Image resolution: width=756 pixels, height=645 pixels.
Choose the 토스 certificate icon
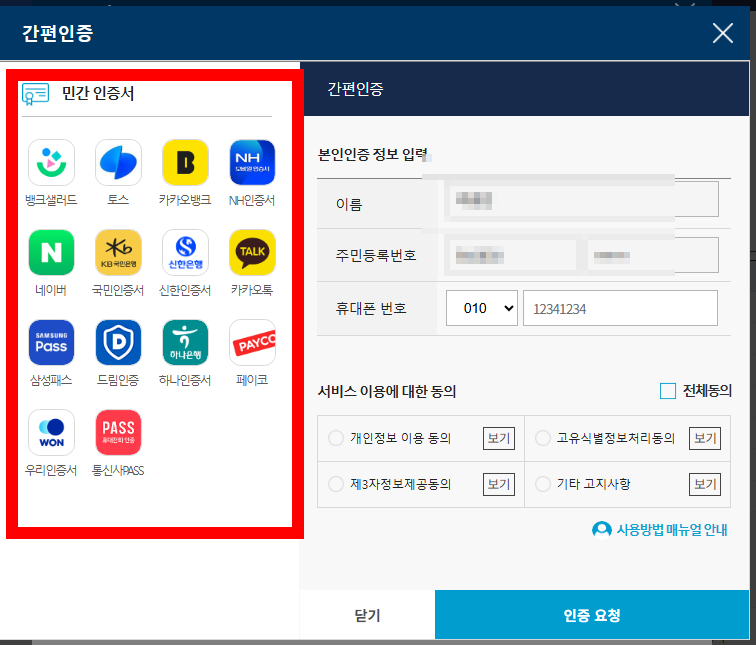(118, 162)
